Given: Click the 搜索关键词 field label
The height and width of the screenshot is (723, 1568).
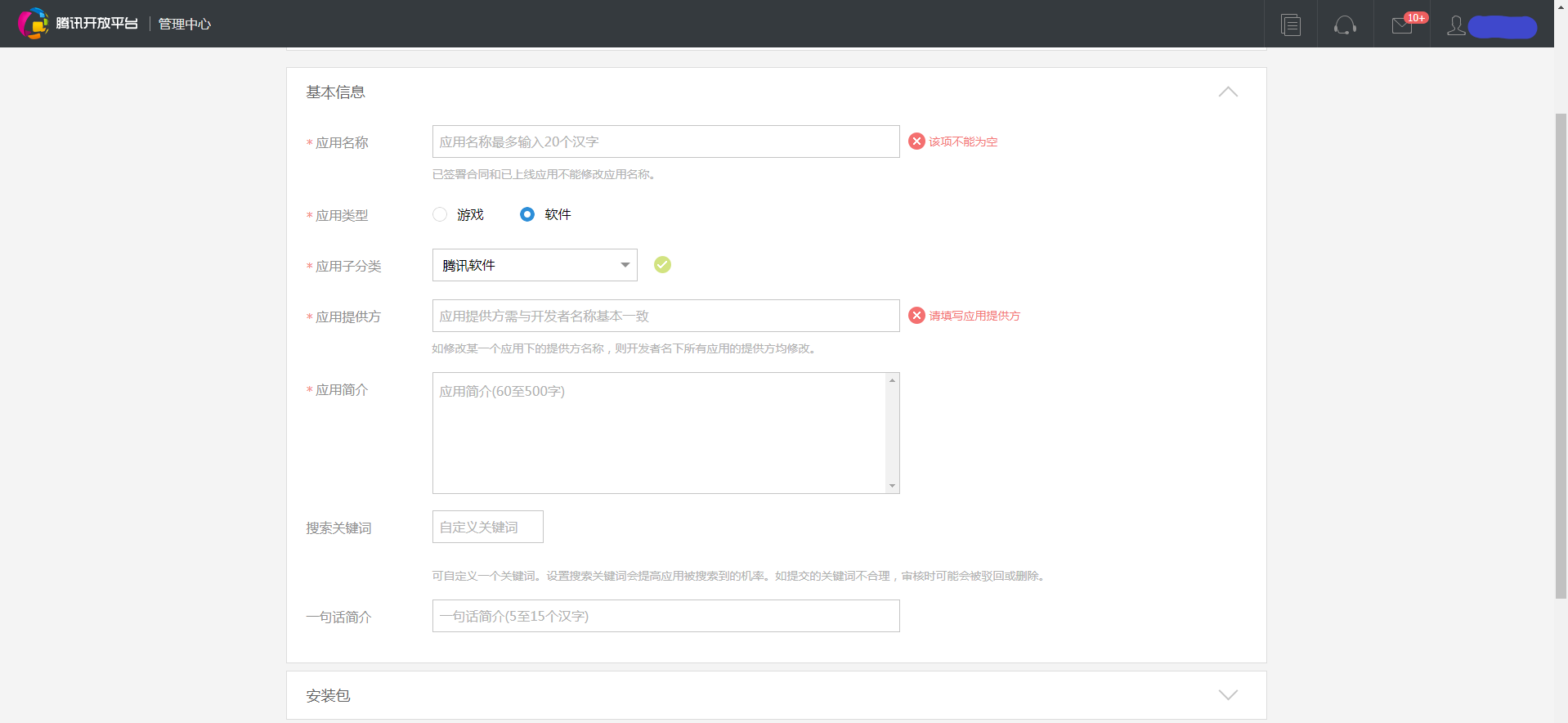Looking at the screenshot, I should pyautogui.click(x=338, y=528).
